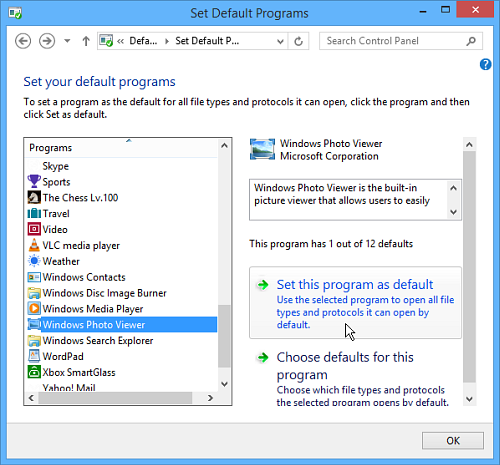Click the Defa... breadcrumb segment
Screen dimensions: 500x465
(143, 41)
